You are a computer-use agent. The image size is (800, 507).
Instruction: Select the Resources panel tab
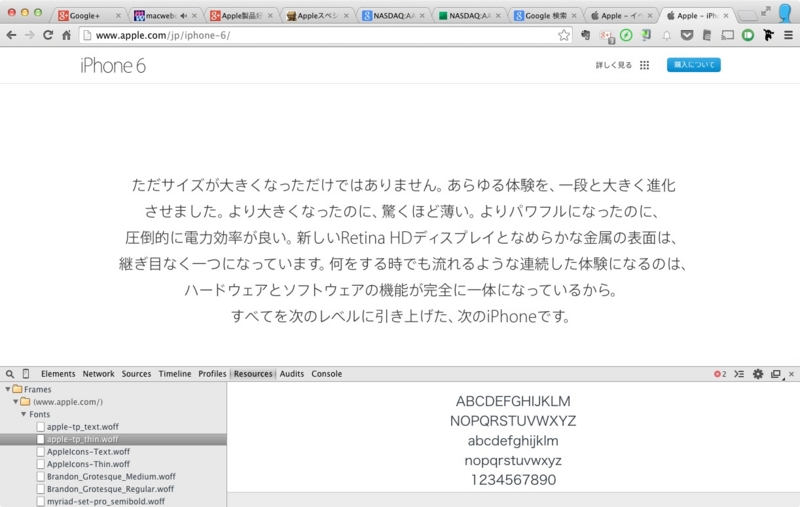[x=253, y=374]
